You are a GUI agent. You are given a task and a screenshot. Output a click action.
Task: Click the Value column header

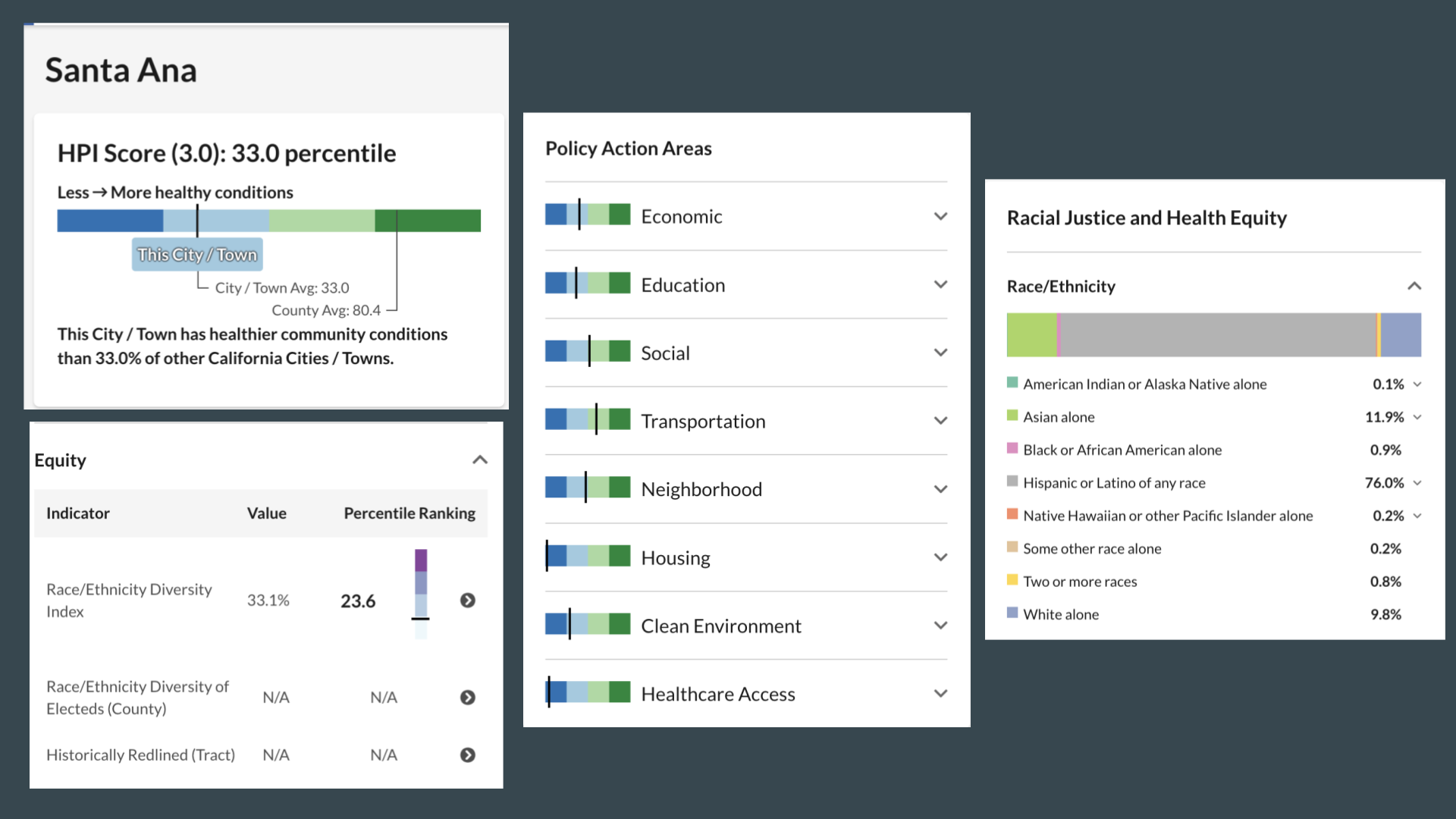[267, 513]
